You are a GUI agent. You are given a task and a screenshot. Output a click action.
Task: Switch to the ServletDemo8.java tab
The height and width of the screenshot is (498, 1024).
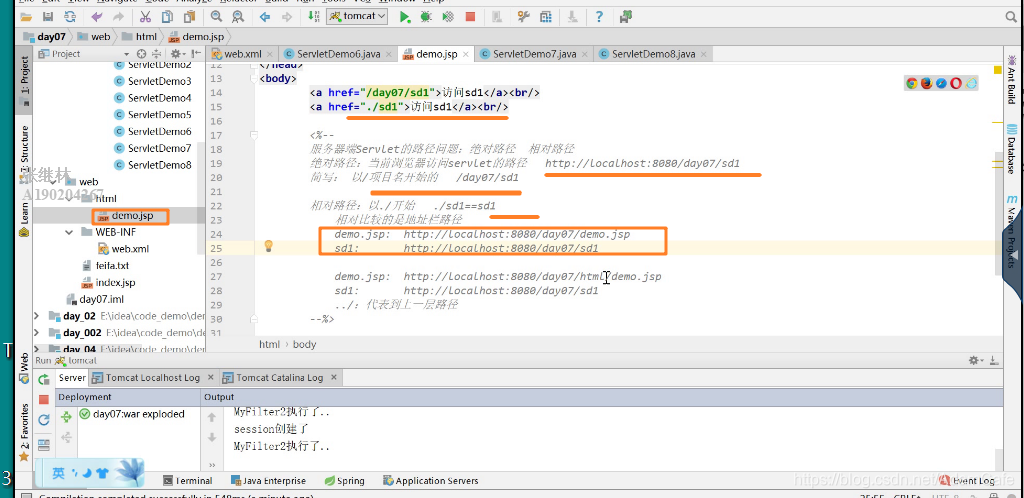tap(653, 54)
